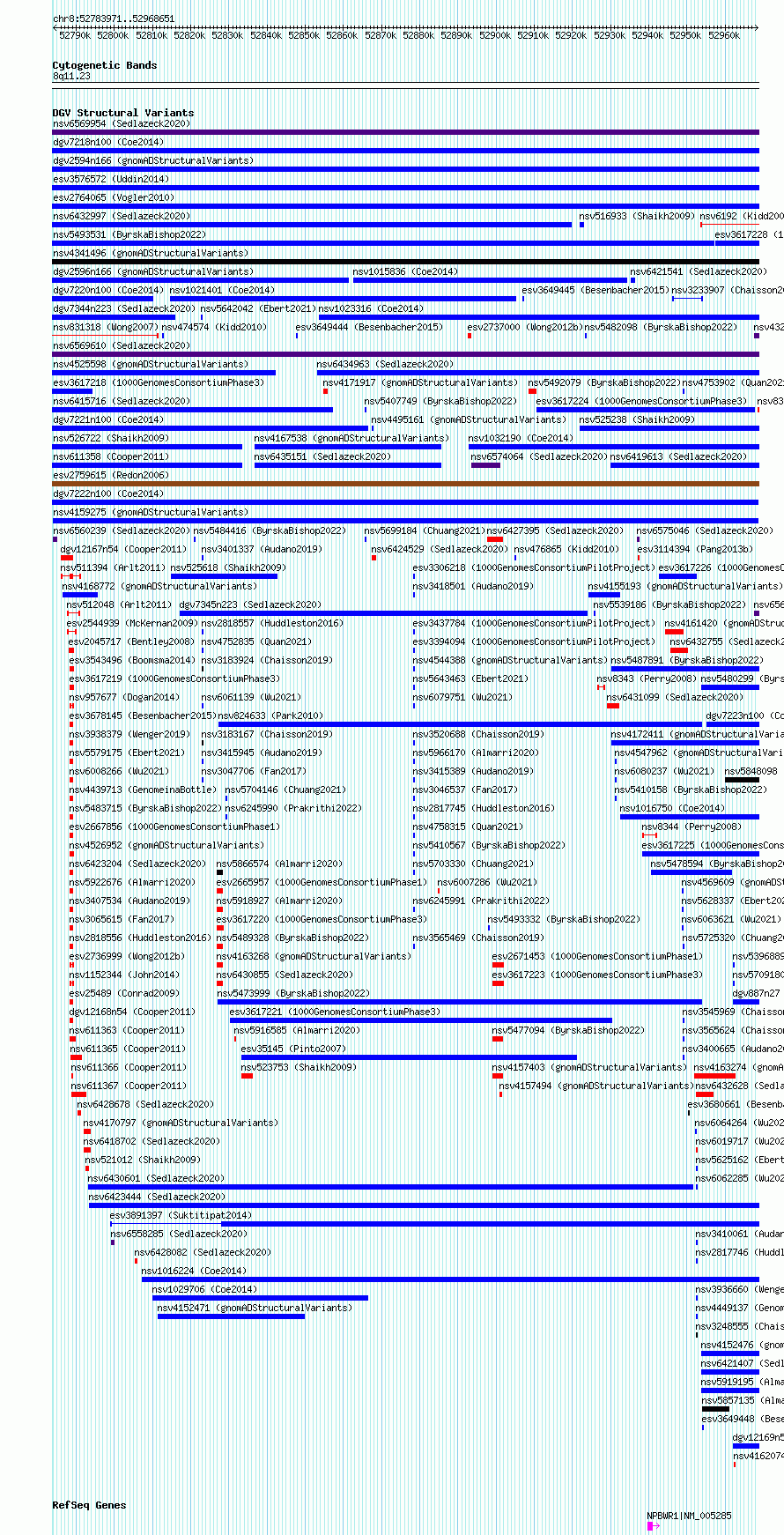Click the chr8:52783971..52968651 region label
784x1535 pixels.
pyautogui.click(x=114, y=19)
